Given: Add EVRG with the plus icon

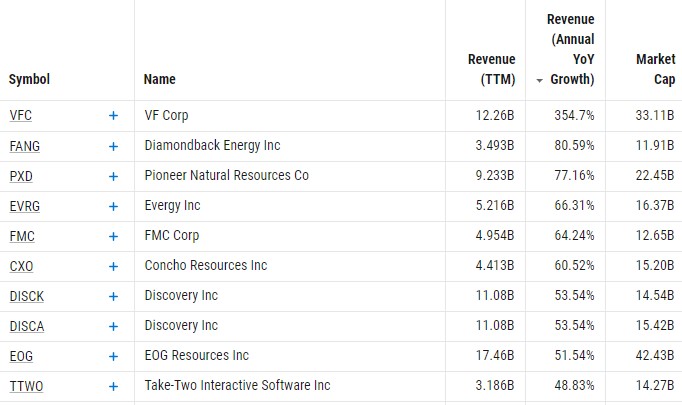Looking at the screenshot, I should pyautogui.click(x=113, y=207).
